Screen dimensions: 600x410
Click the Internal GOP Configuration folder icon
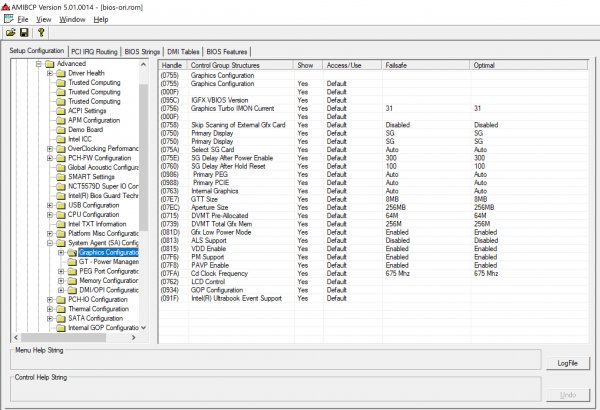[61, 328]
